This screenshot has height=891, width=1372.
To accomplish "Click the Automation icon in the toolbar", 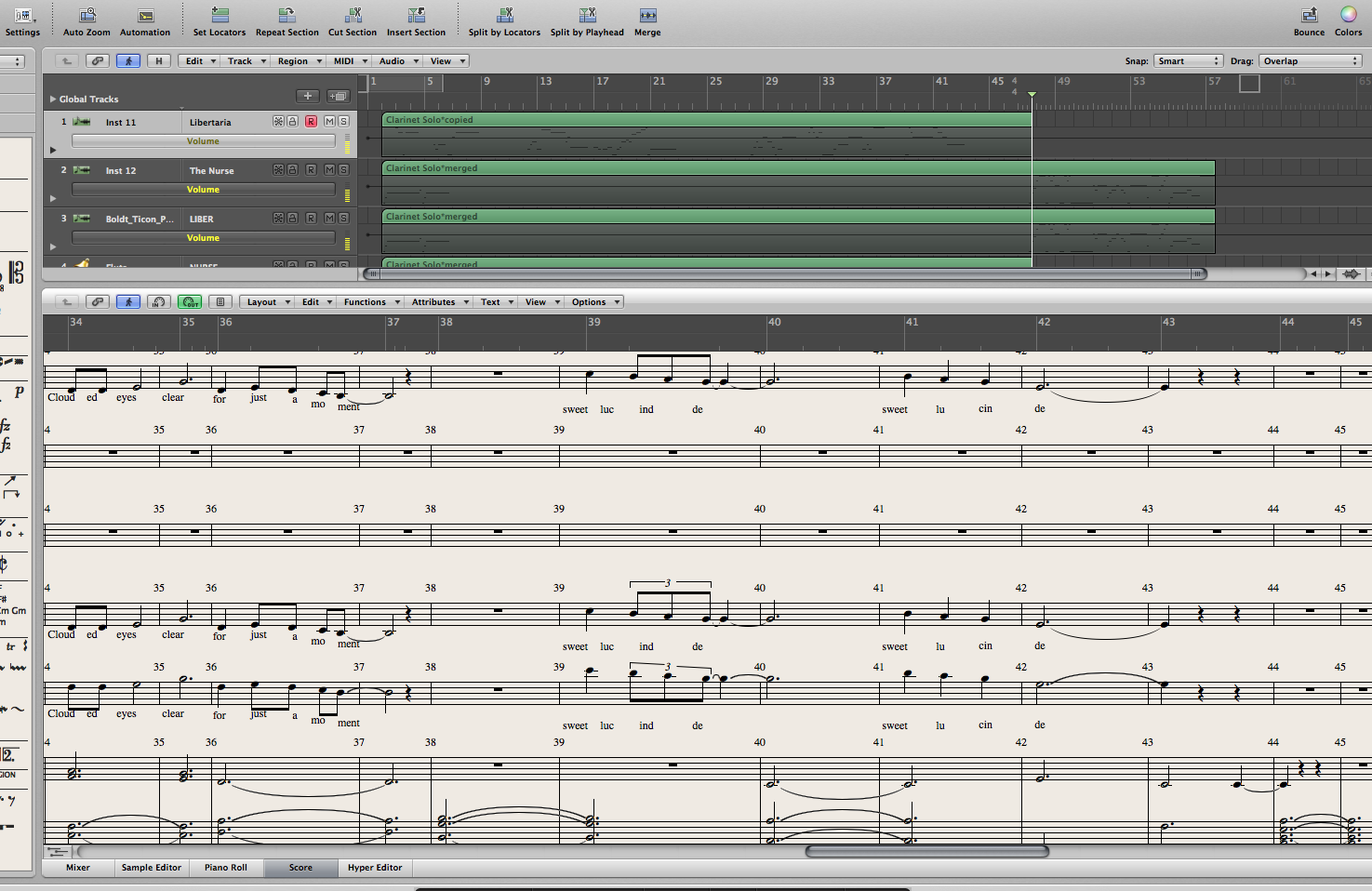I will (145, 17).
